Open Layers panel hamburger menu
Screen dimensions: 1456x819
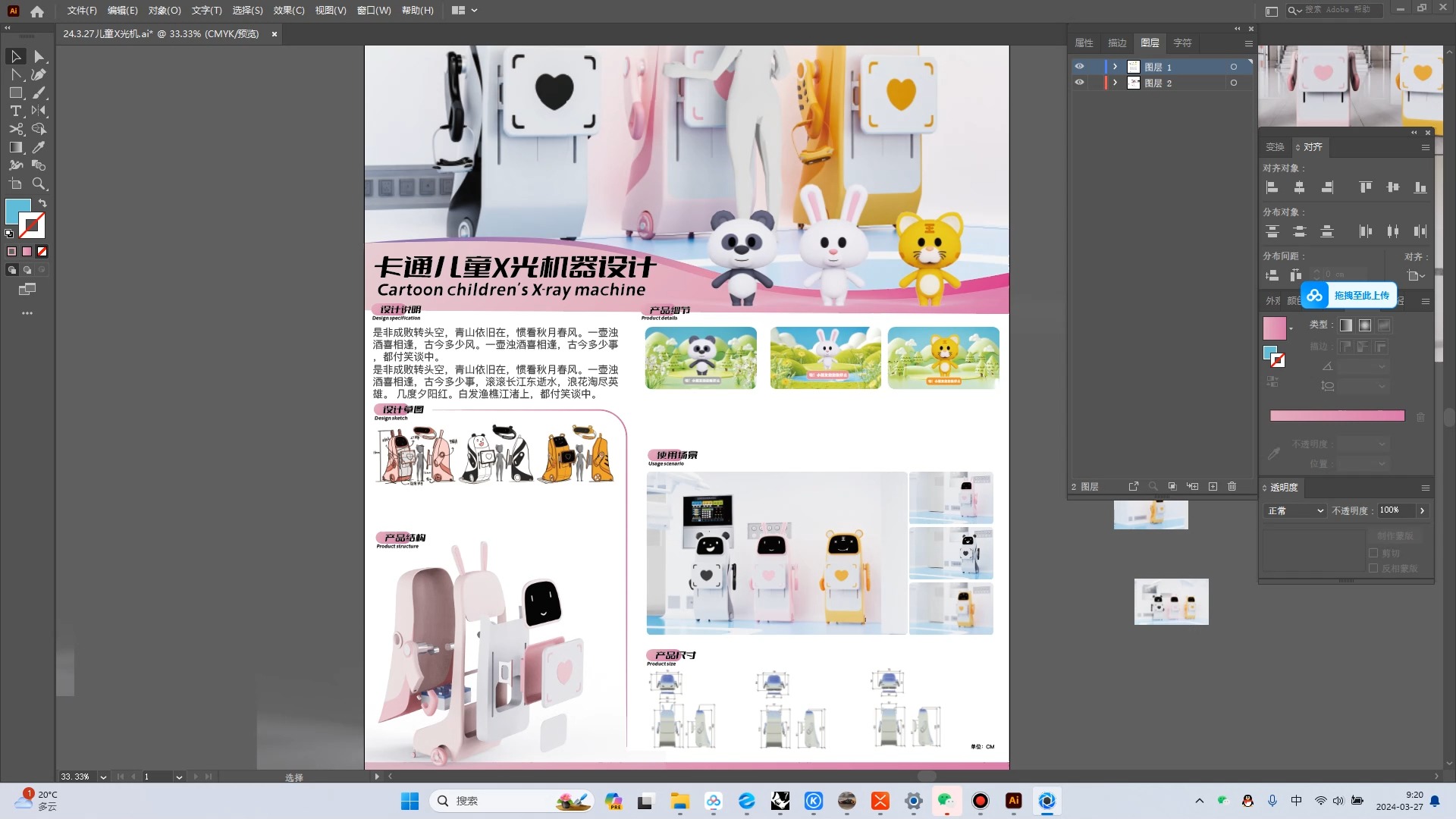click(1248, 44)
